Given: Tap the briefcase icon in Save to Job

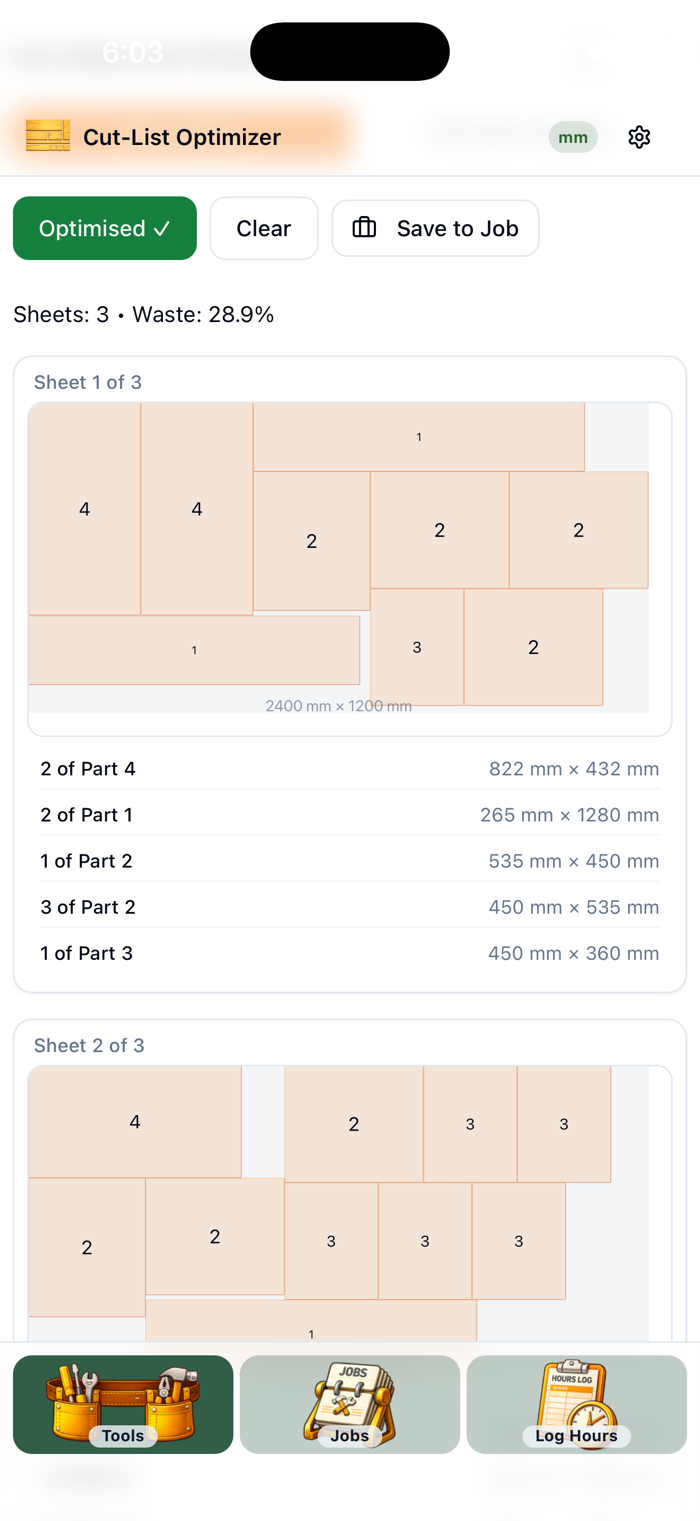Looking at the screenshot, I should tap(365, 228).
